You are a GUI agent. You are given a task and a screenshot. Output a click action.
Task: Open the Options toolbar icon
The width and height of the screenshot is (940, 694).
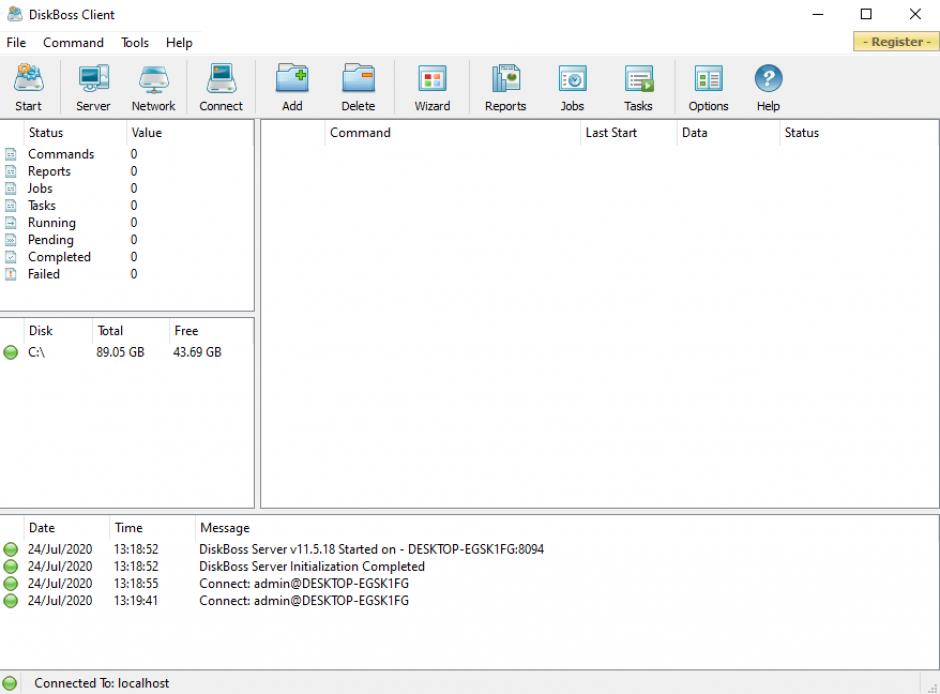click(708, 79)
